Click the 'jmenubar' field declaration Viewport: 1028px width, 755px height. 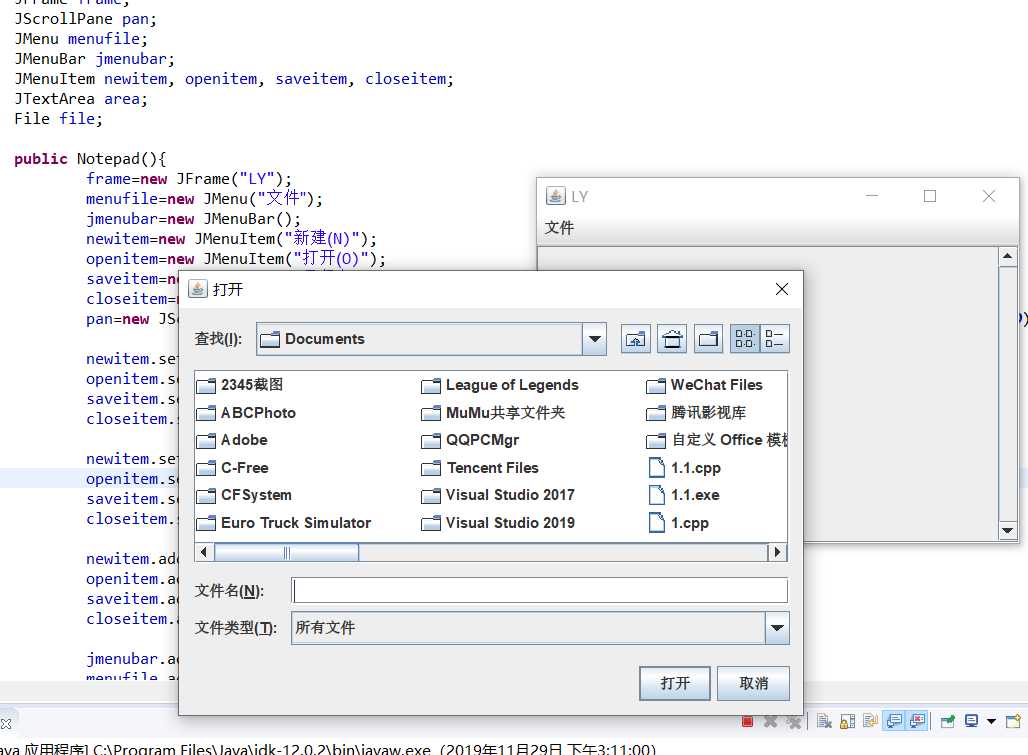tap(131, 59)
